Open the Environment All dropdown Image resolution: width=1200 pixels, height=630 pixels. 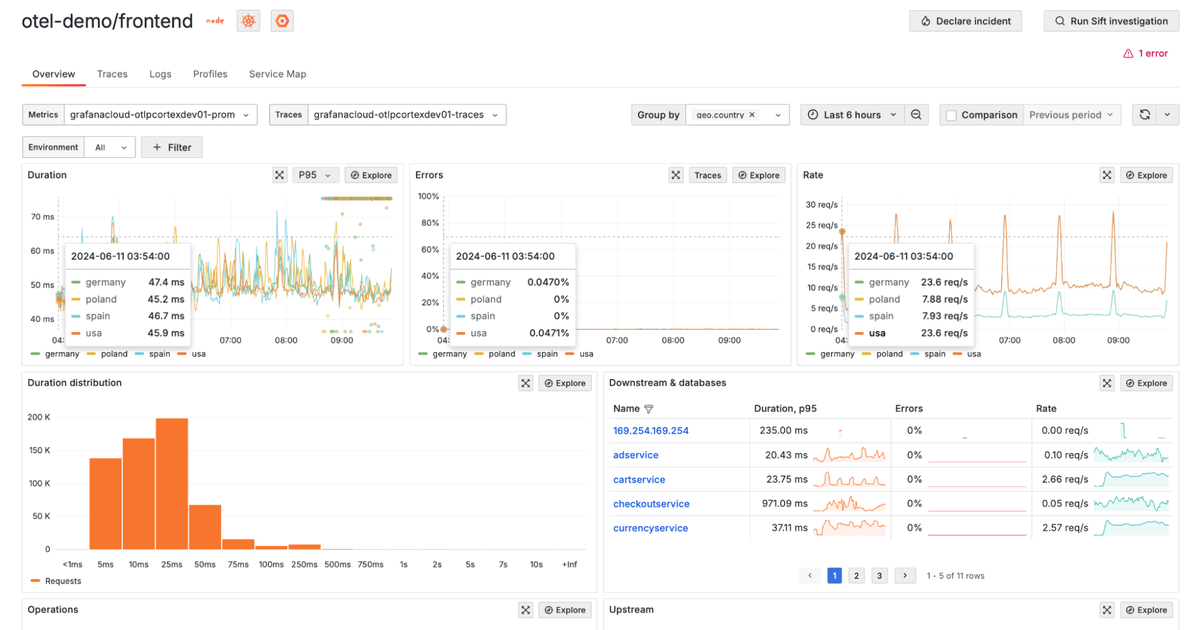[x=109, y=147]
